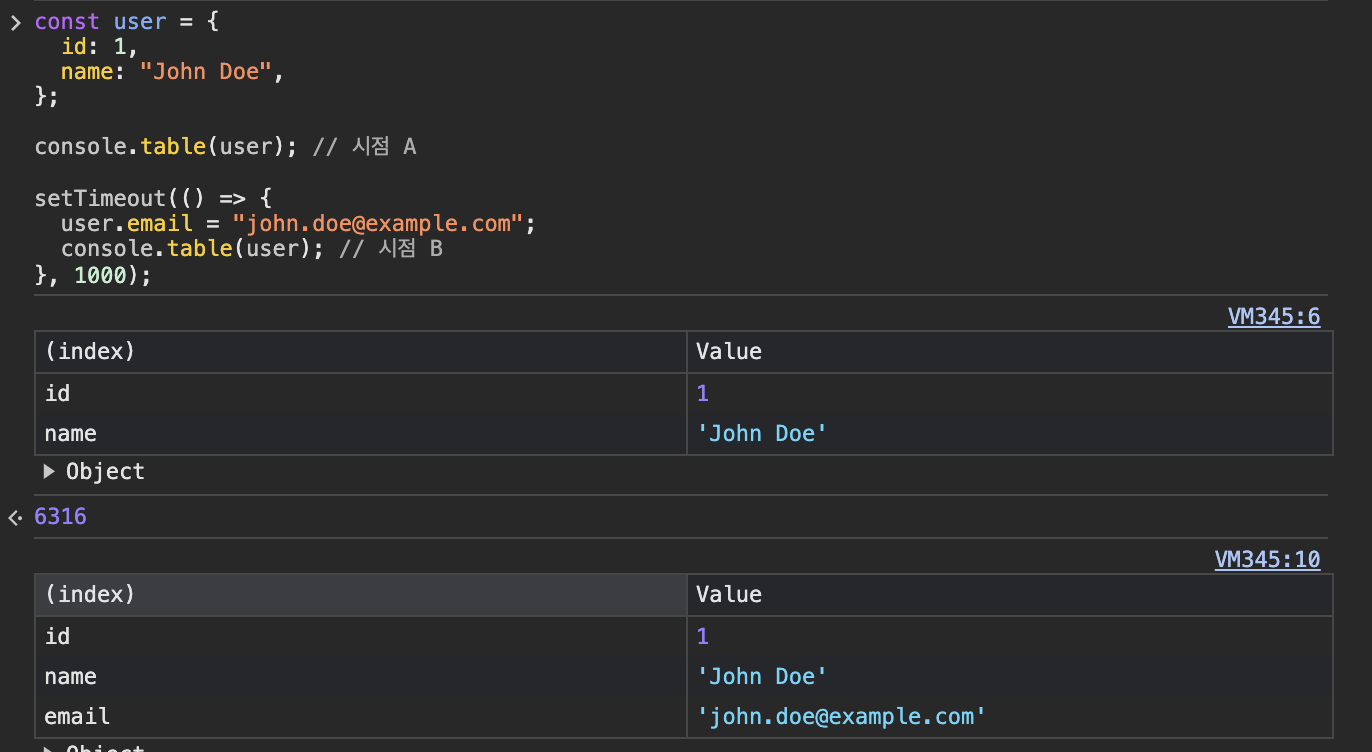This screenshot has width=1372, height=752.
Task: Sort first table by (index) header
Action: click(361, 352)
